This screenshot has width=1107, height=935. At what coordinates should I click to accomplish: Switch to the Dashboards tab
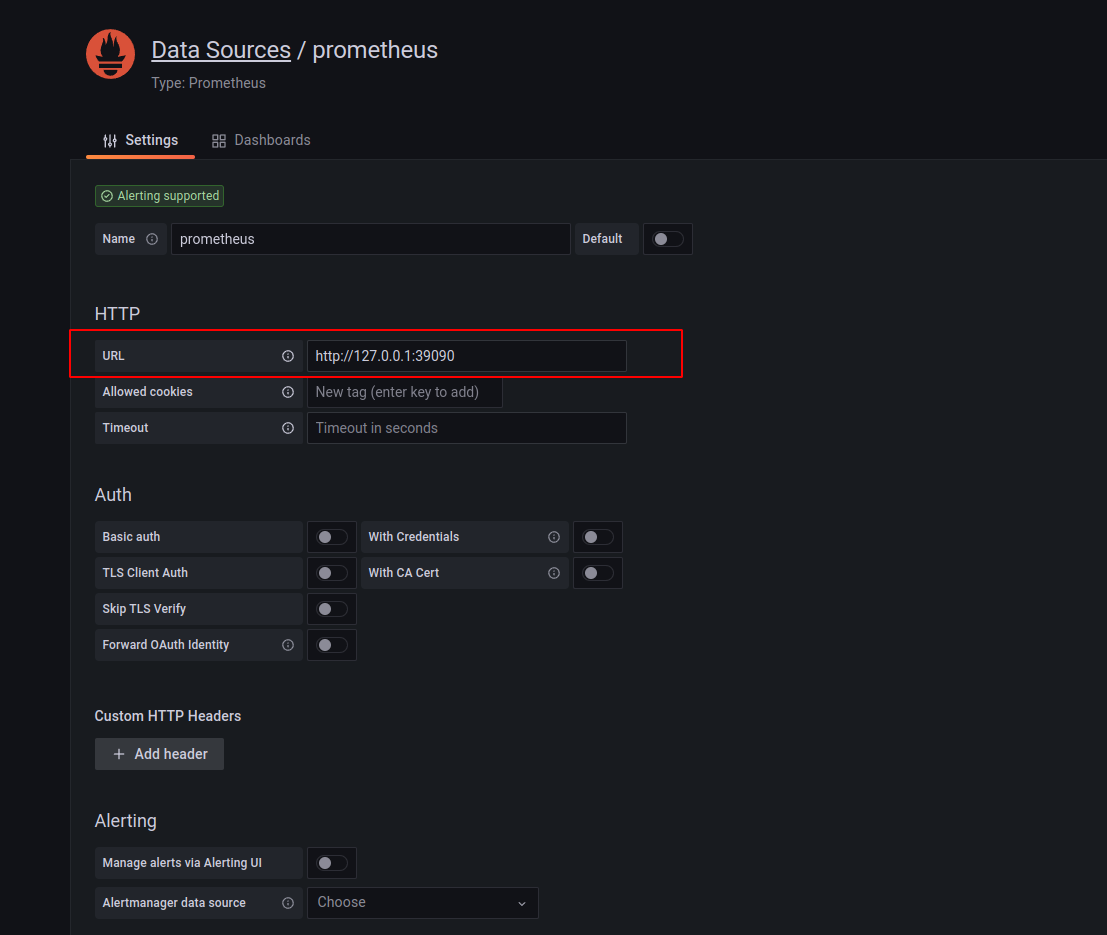(x=261, y=140)
